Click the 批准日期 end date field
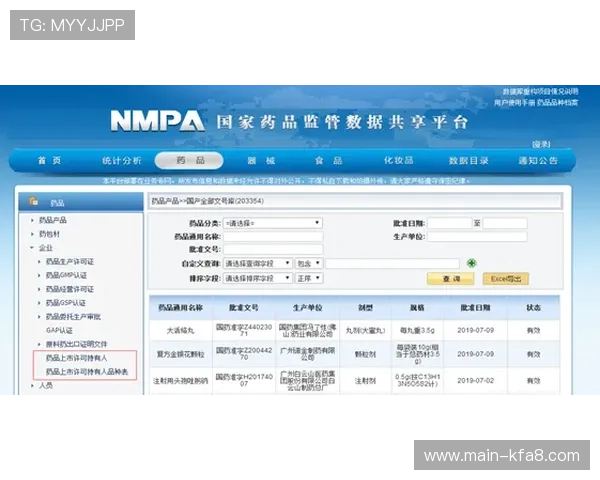Image resolution: width=600 pixels, height=480 pixels. coord(505,223)
